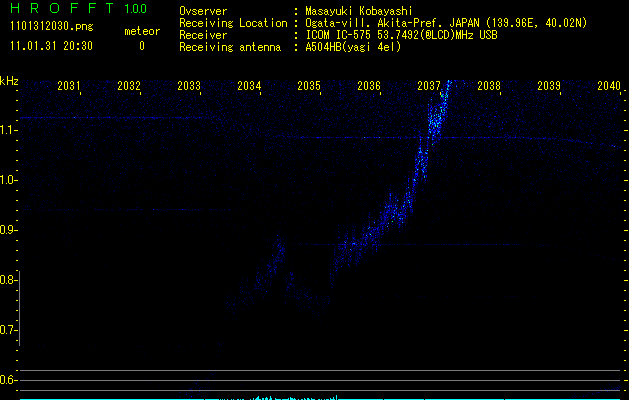
Task: Click the HROFFT 1.0.0 title text
Action: (x=78, y=8)
